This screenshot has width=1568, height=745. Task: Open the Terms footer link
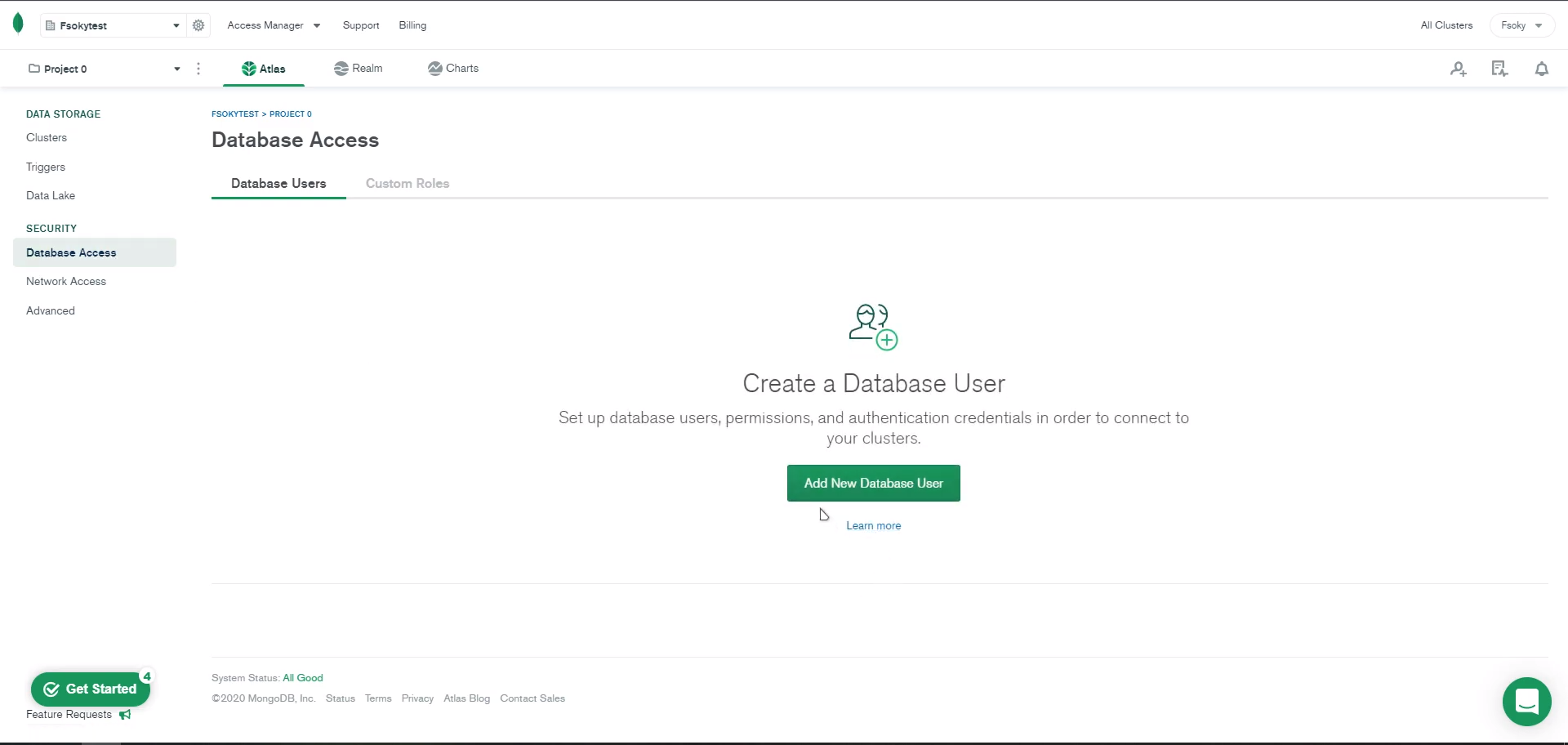[378, 698]
